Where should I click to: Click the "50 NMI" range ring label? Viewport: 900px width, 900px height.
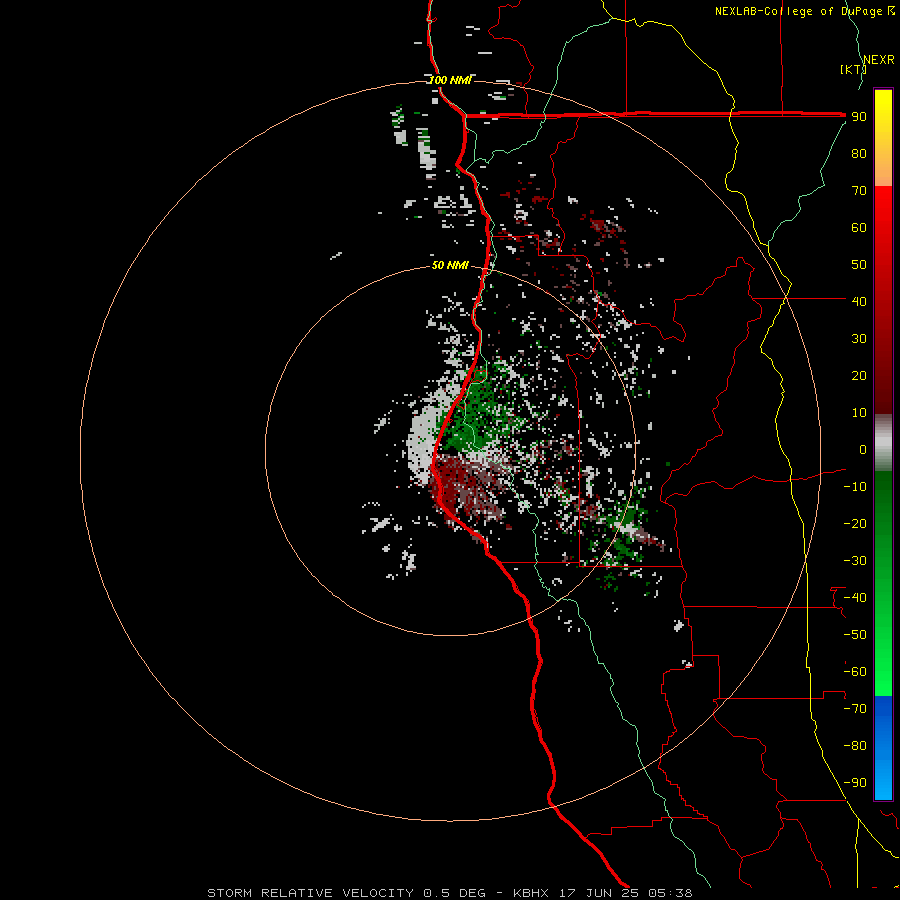coord(450,265)
